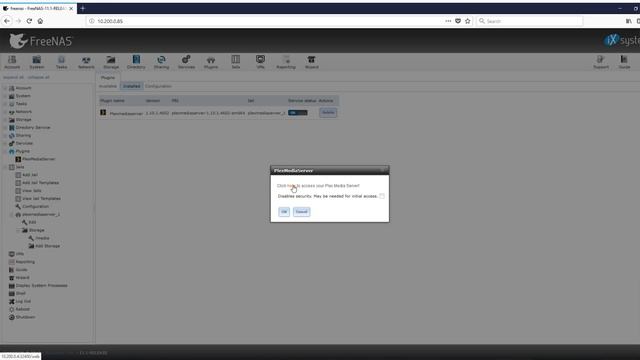Tick the Disables security checkbox
This screenshot has width=640, height=360.
pyautogui.click(x=382, y=196)
